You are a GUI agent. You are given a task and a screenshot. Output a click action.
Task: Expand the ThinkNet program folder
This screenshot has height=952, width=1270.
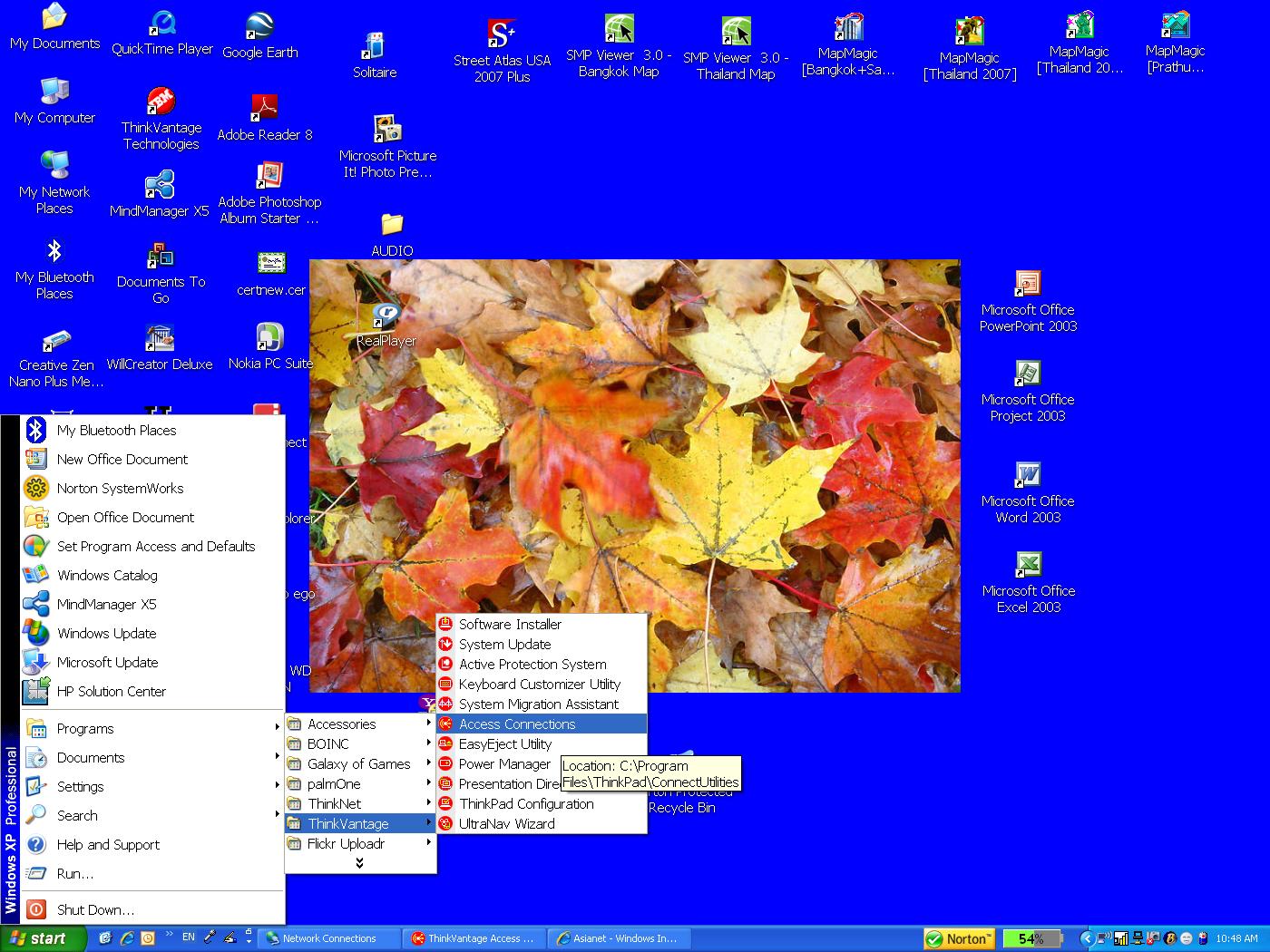[360, 803]
